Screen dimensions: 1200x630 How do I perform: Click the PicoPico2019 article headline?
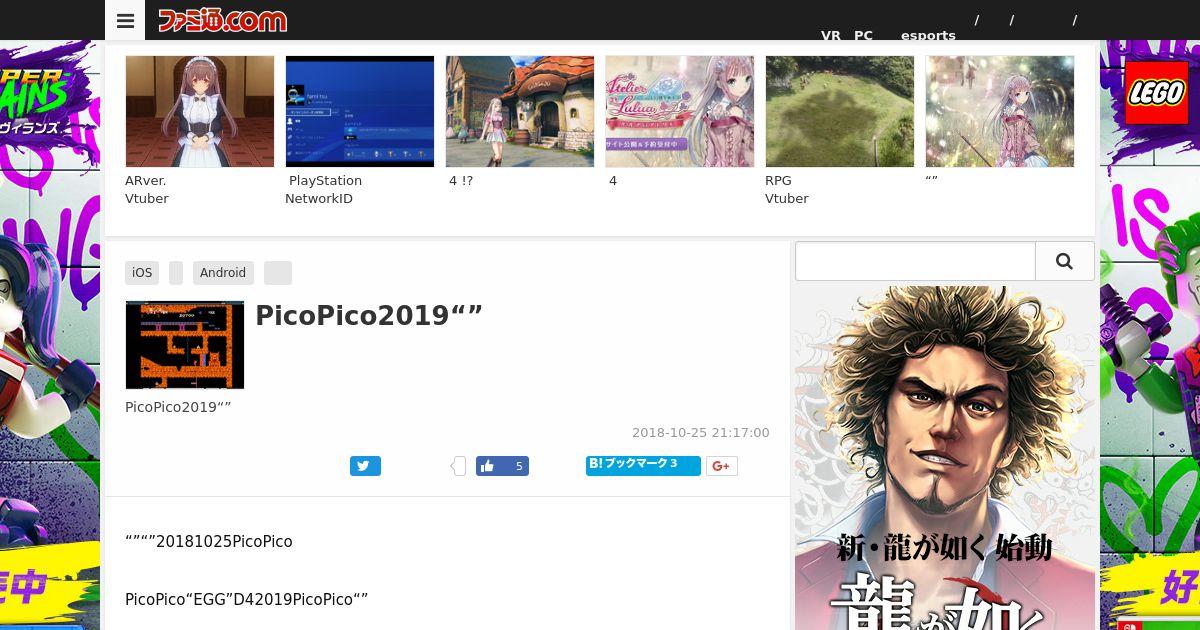369,316
